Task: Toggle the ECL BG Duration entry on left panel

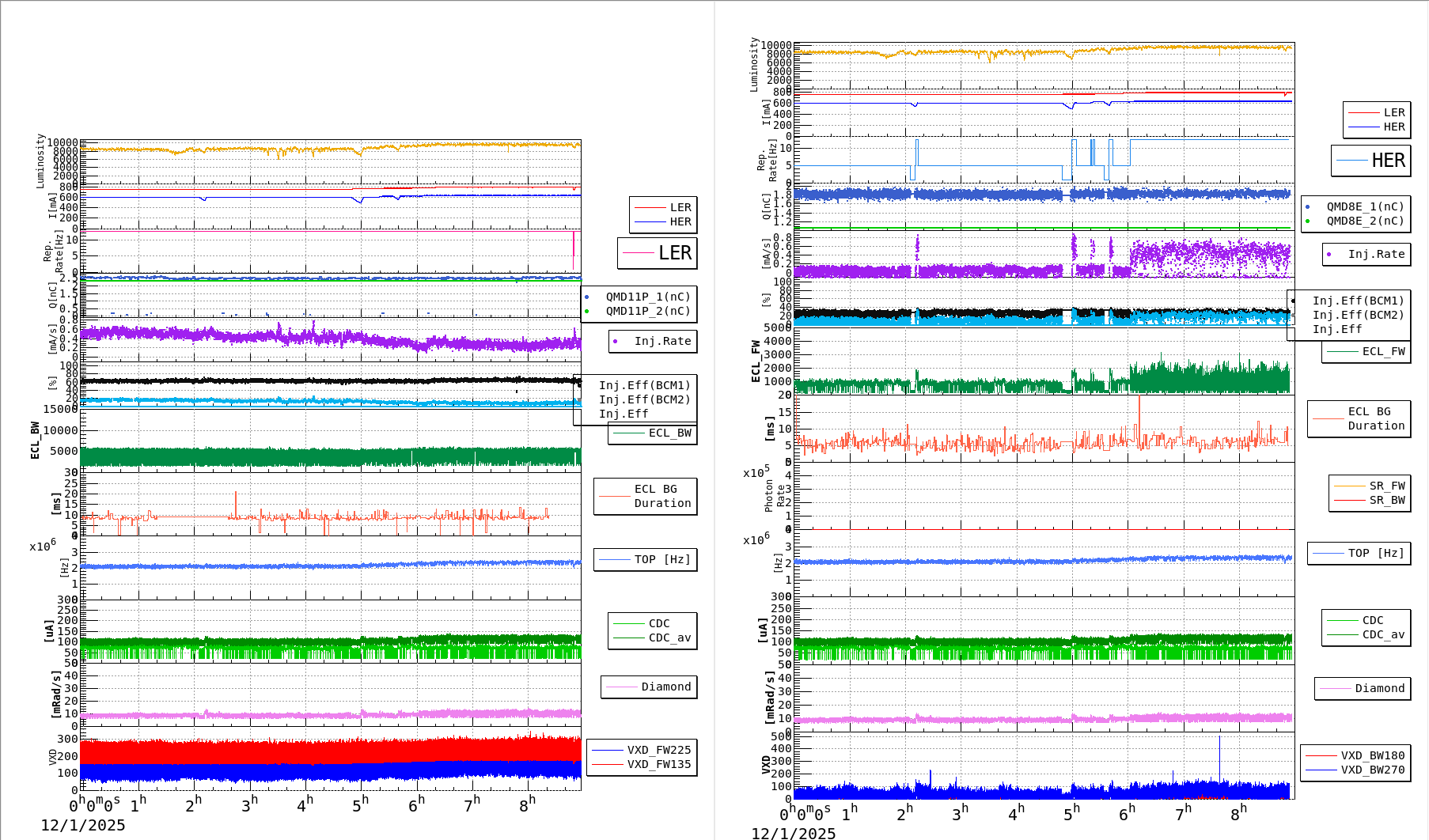Action: click(646, 497)
